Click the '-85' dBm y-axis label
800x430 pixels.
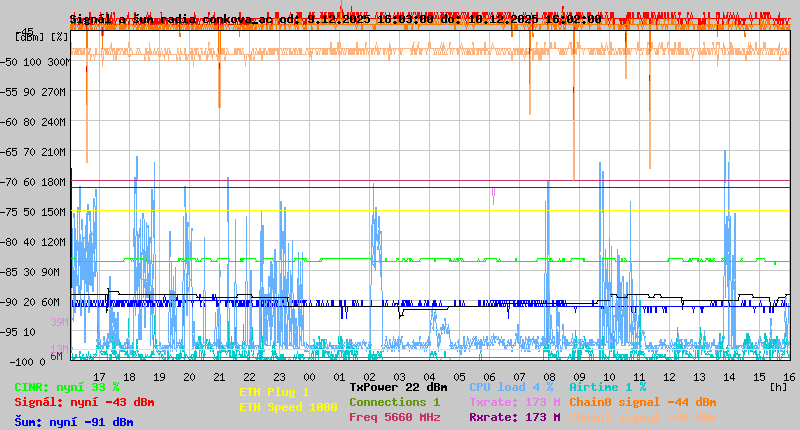click(9, 272)
